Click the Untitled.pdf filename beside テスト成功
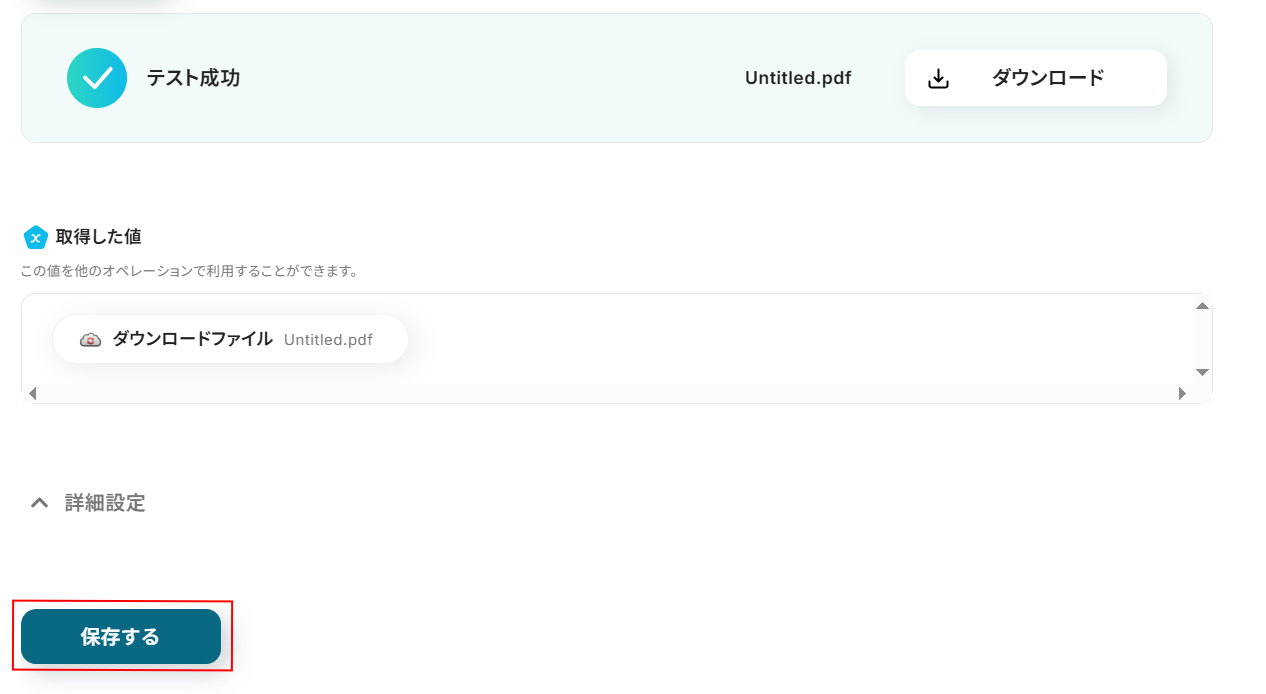This screenshot has height=694, width=1266. tap(797, 78)
